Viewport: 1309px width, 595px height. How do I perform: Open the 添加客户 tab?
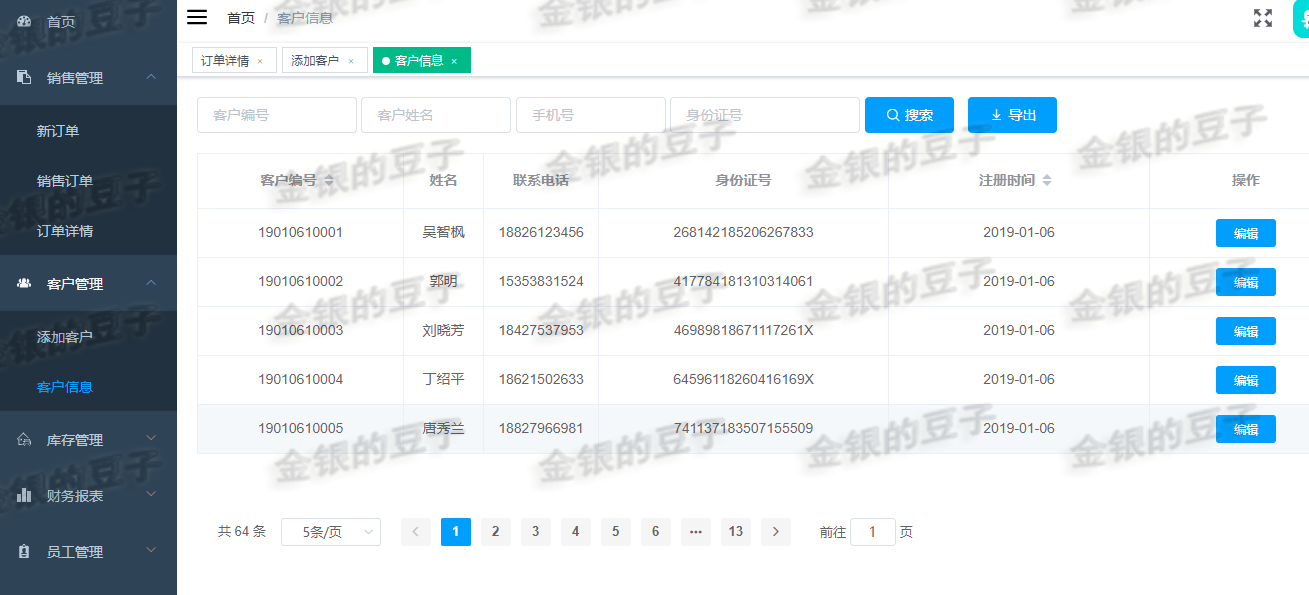317,60
